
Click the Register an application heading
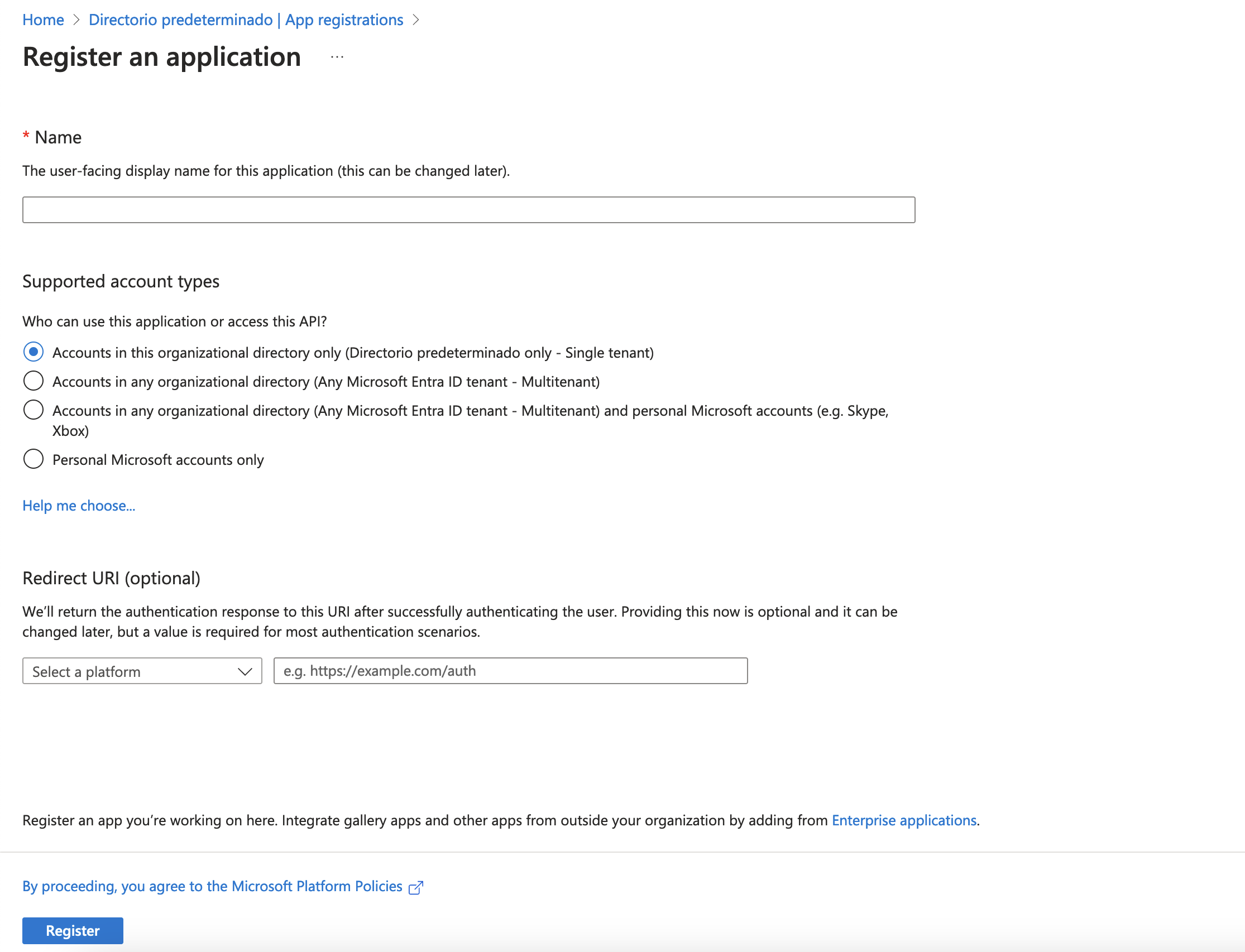161,57
